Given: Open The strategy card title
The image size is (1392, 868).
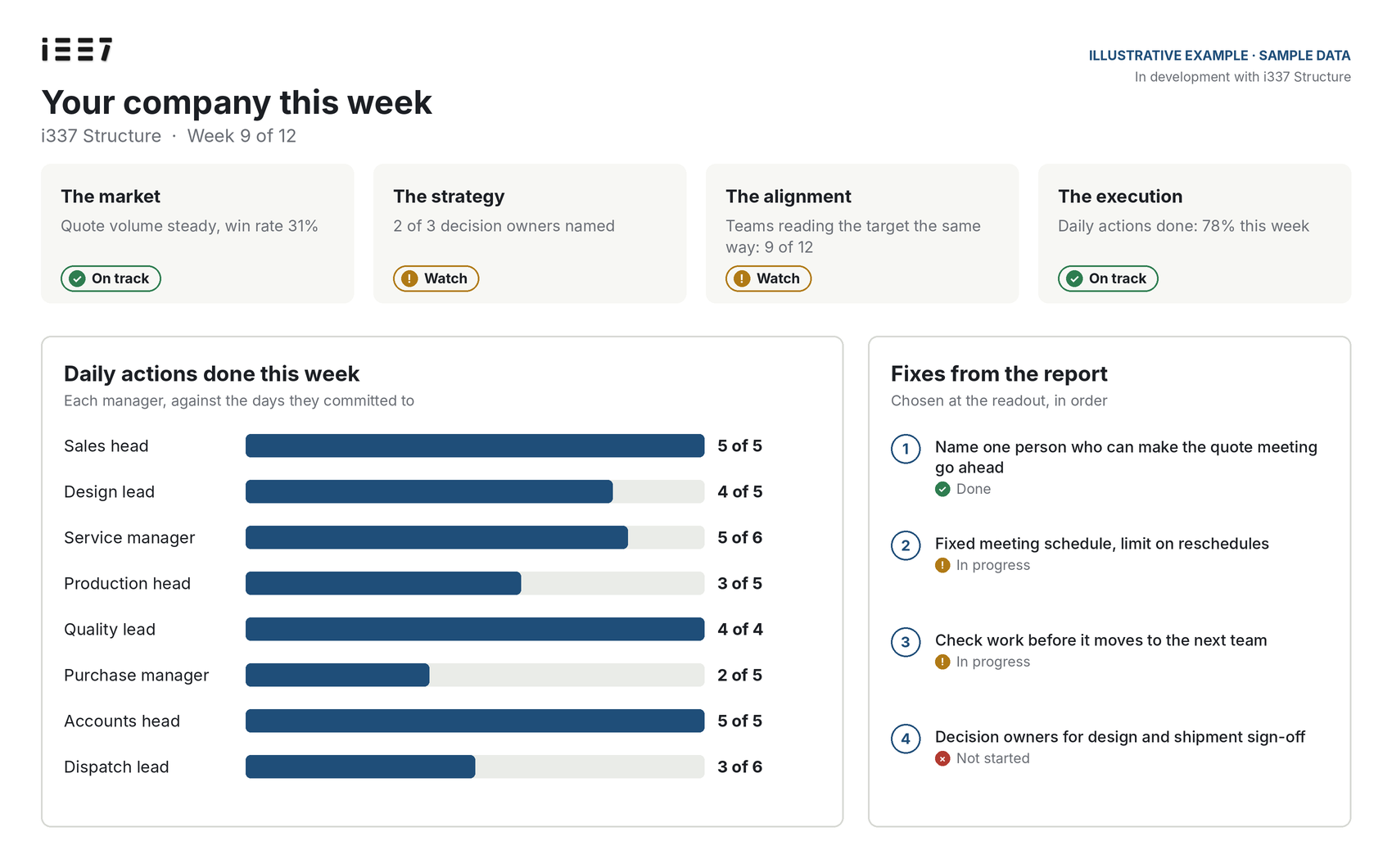Looking at the screenshot, I should pos(449,197).
